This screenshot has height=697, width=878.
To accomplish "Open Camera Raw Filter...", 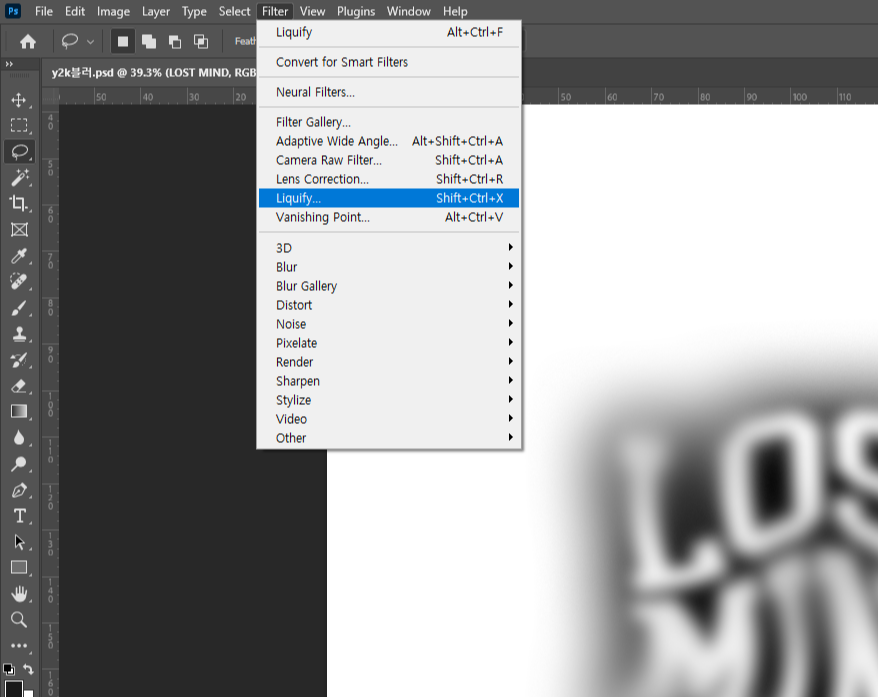I will click(389, 160).
